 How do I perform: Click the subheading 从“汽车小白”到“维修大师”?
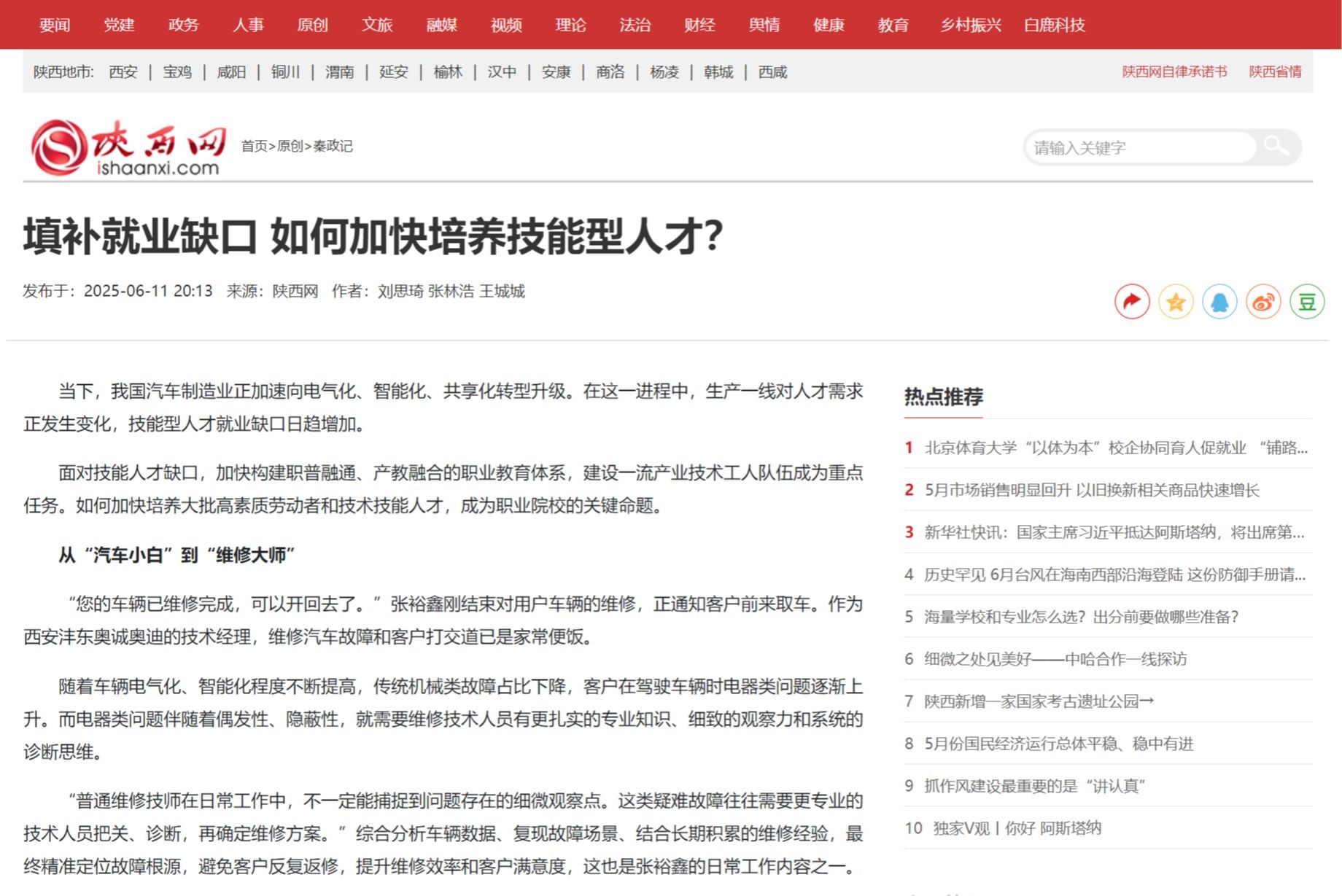tap(177, 555)
